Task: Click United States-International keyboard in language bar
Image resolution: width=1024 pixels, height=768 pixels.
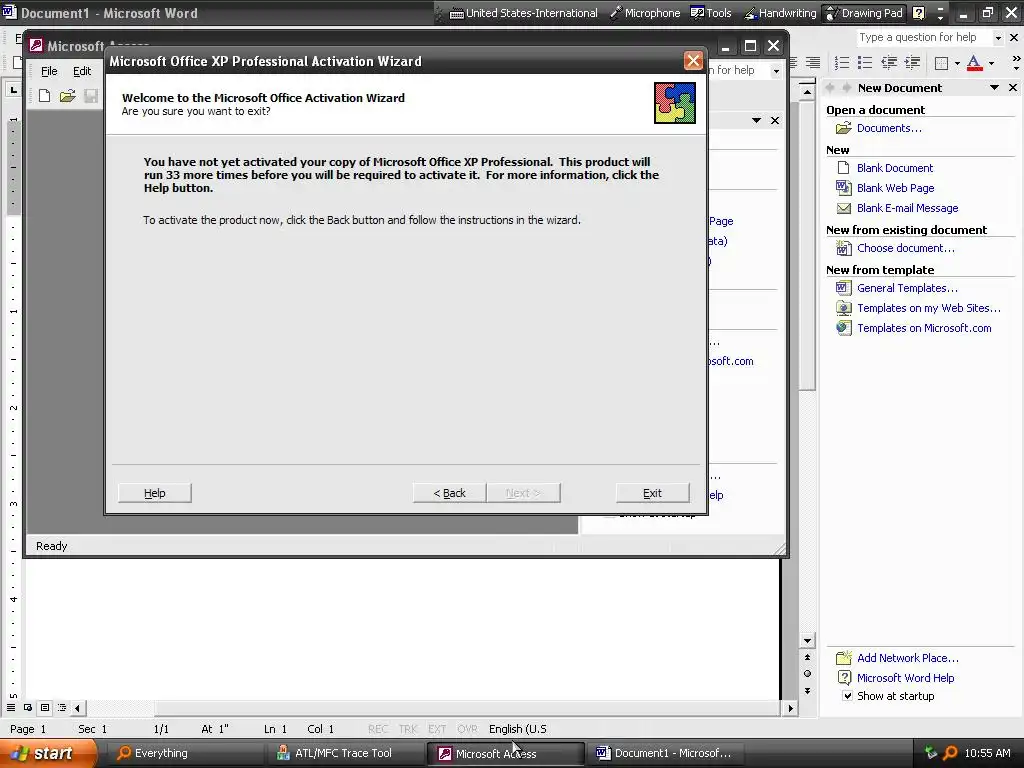Action: point(524,13)
